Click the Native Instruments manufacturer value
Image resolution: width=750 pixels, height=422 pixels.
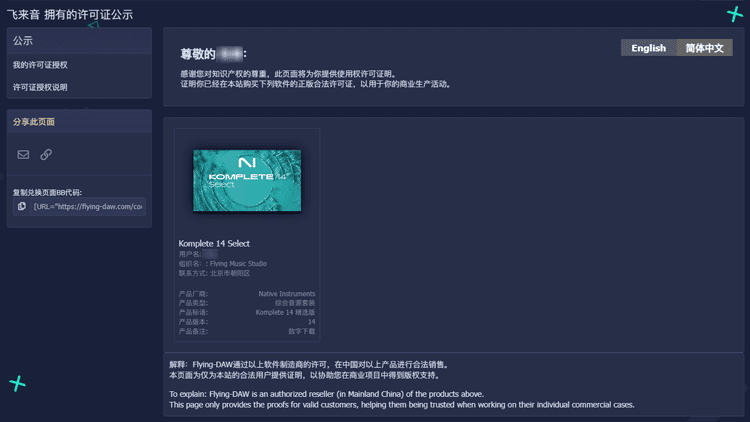(x=286, y=294)
